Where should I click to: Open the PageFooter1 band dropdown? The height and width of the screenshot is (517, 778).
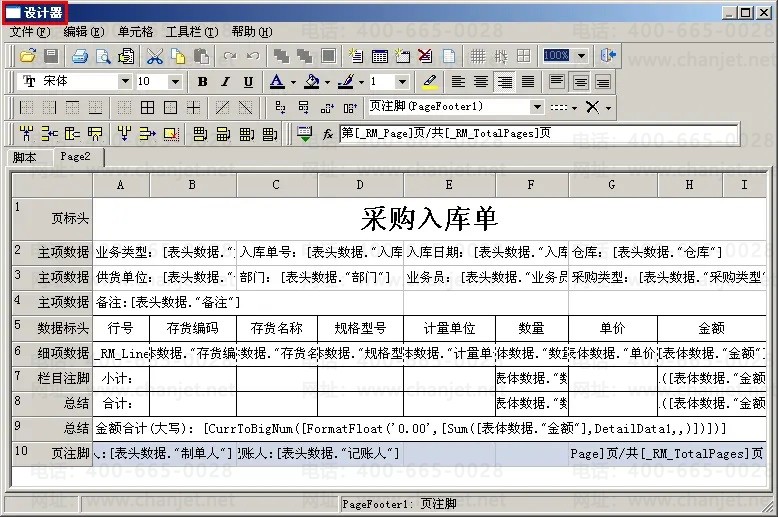click(537, 107)
